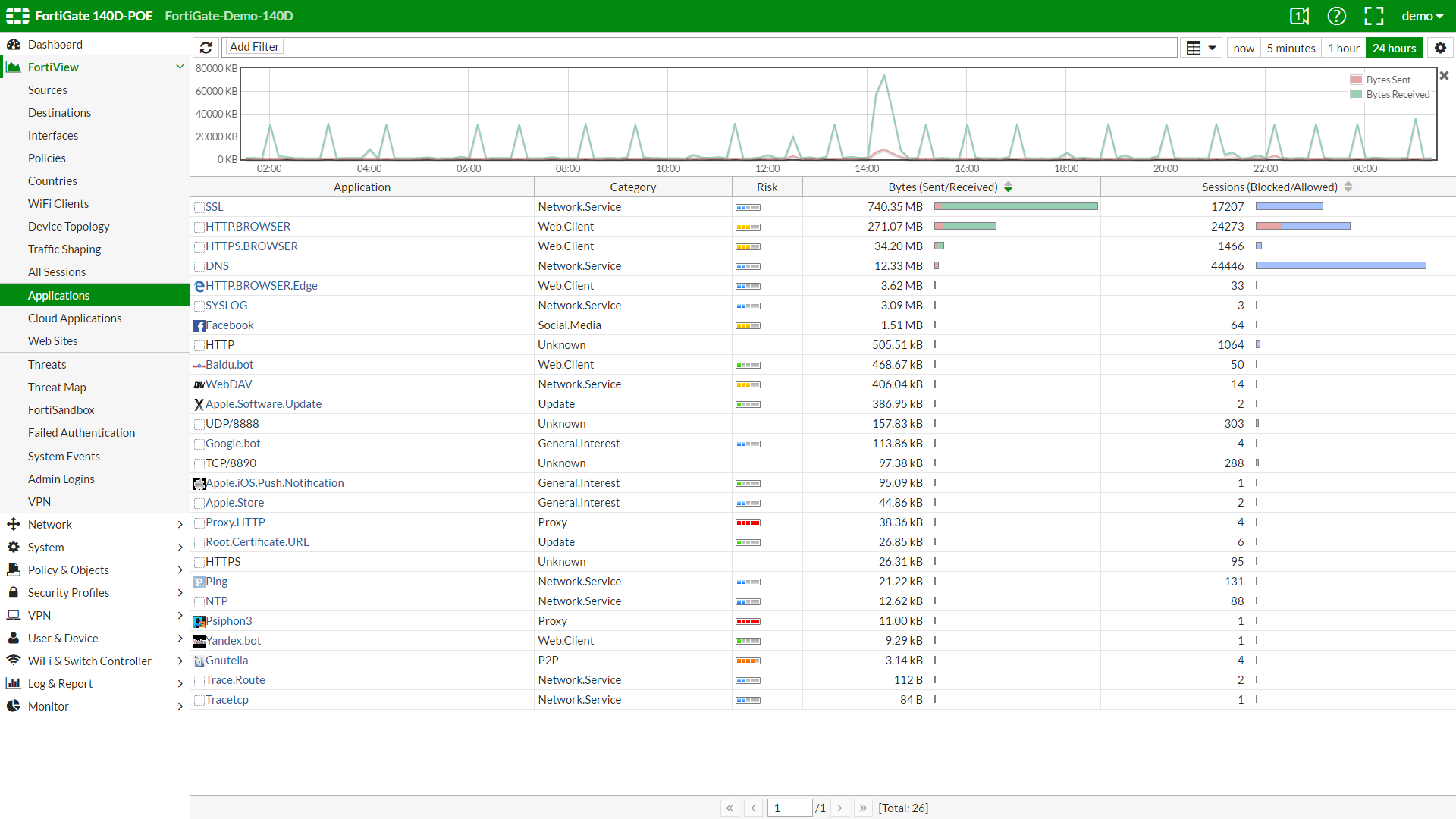Open the CLI console icon in header
This screenshot has height=819, width=1456.
[x=1299, y=16]
